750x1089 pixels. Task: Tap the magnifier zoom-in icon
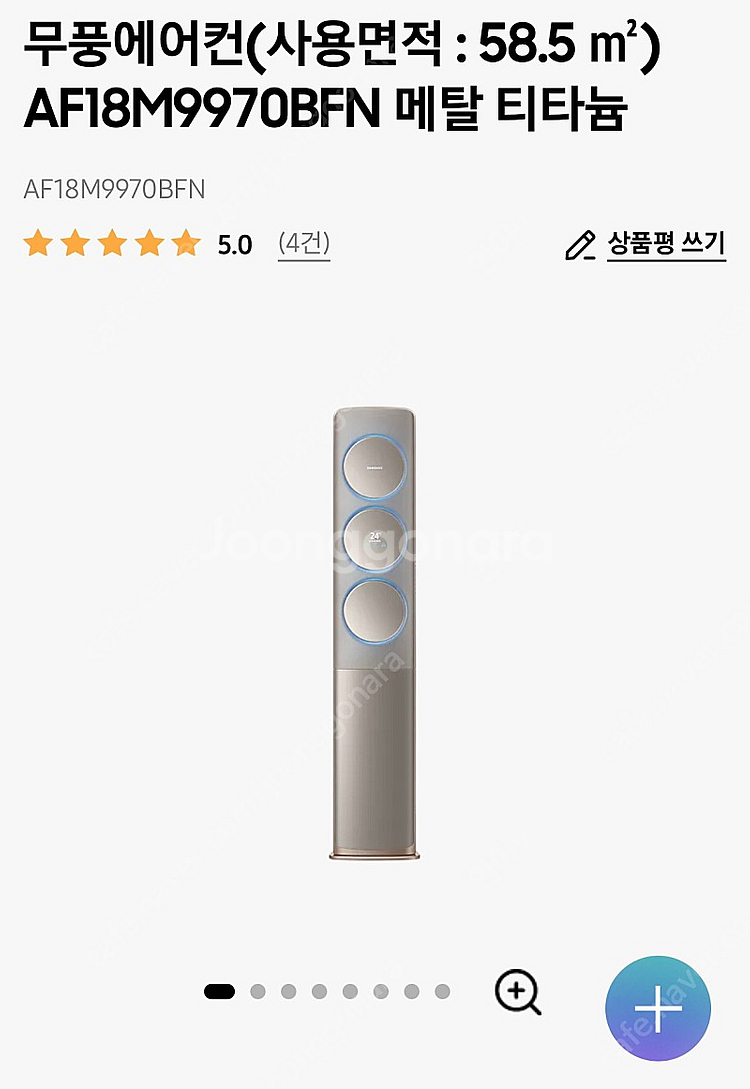coord(517,992)
